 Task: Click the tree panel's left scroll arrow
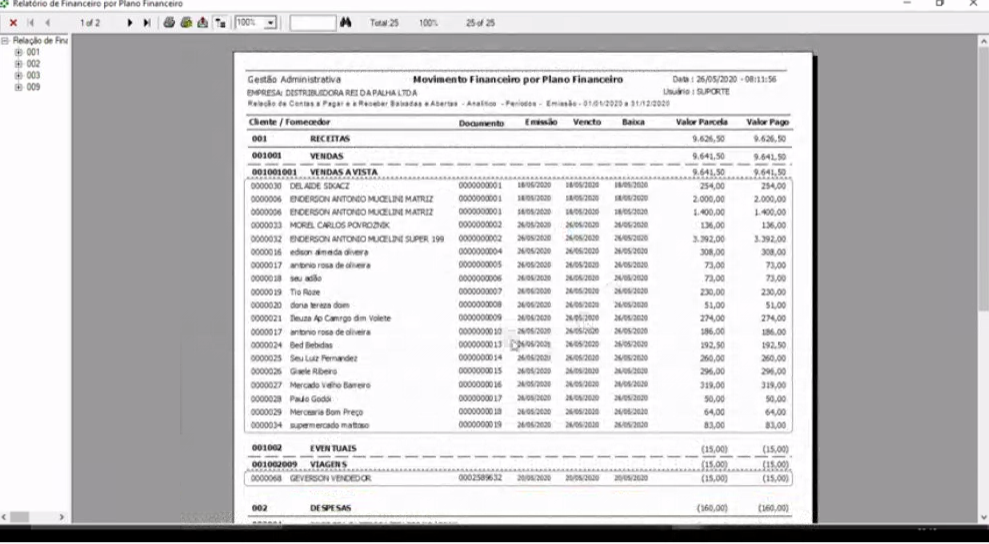pos(4,517)
